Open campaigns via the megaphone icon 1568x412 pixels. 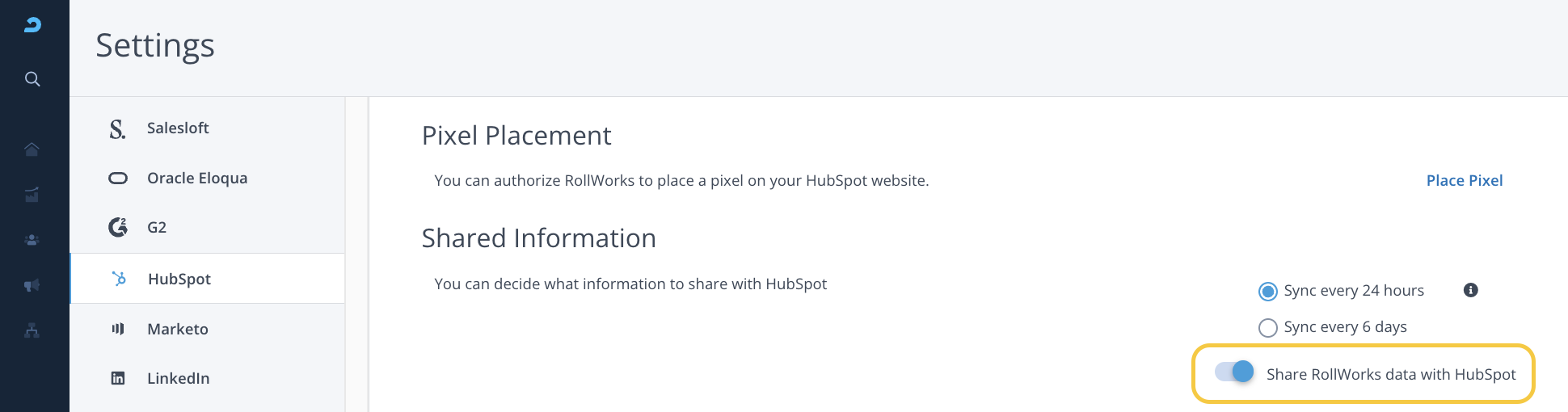pos(32,285)
